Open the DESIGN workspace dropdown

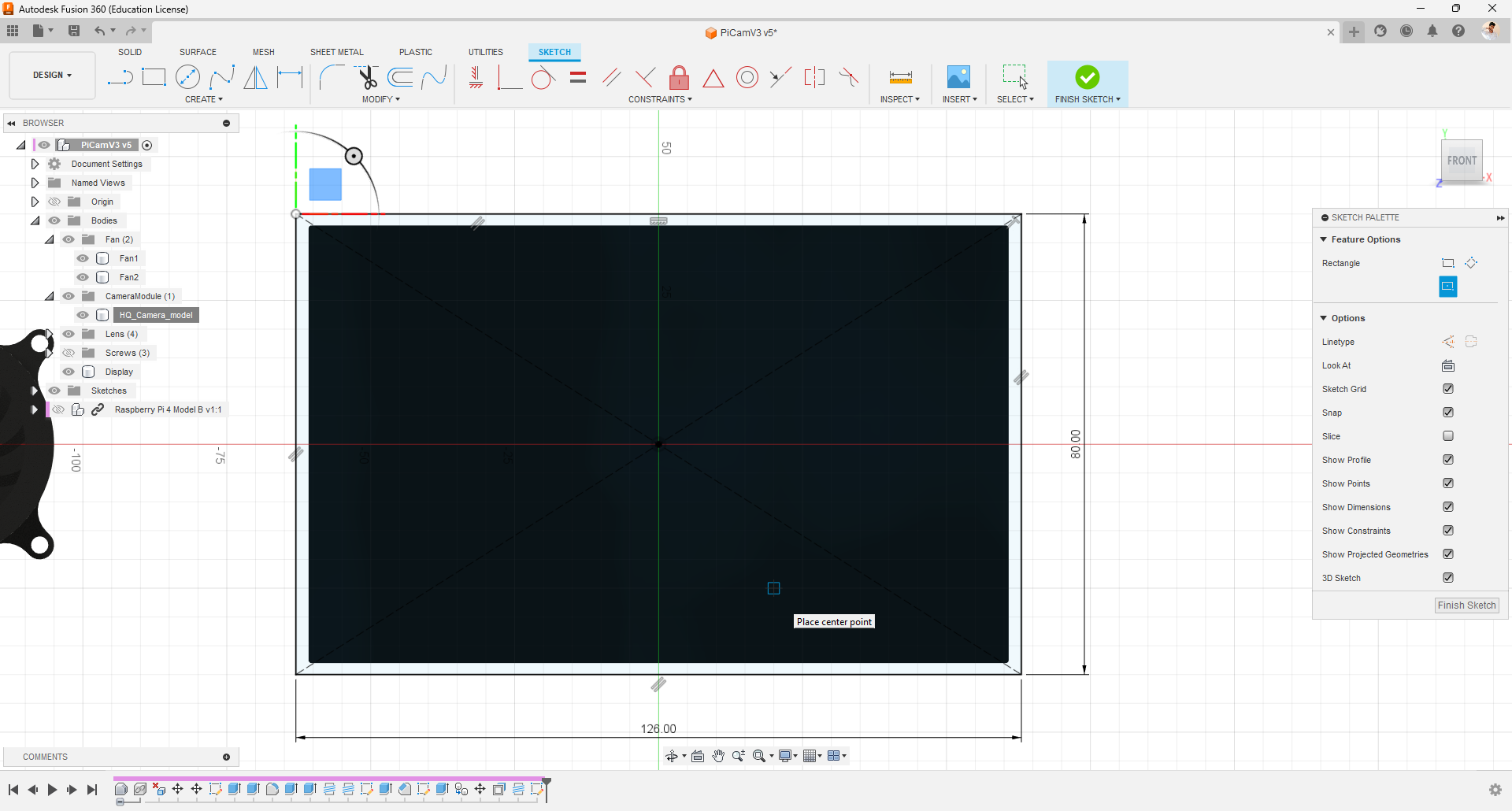tap(53, 76)
